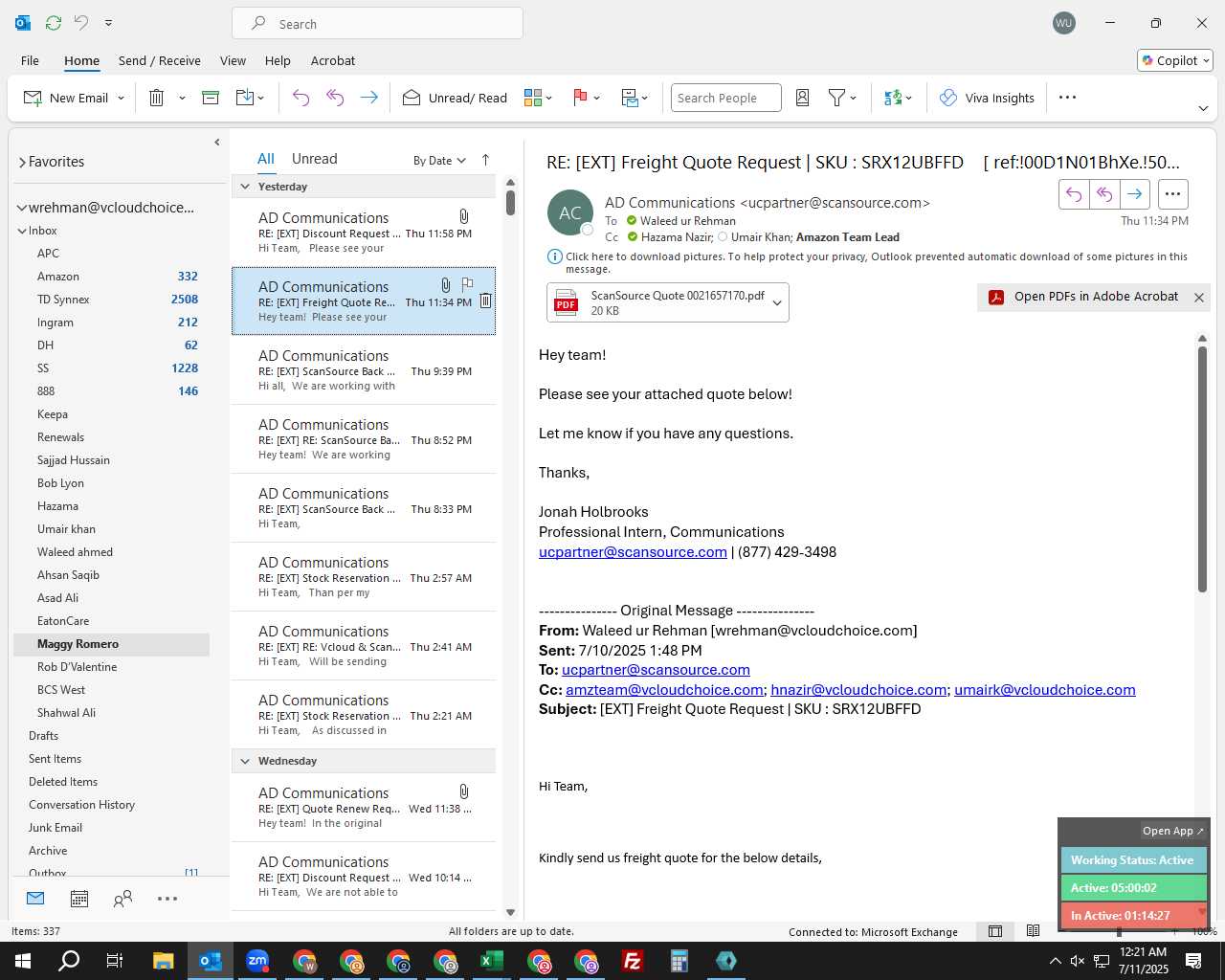The width and height of the screenshot is (1225, 980).
Task: Open the Help tab
Action: coord(278,60)
